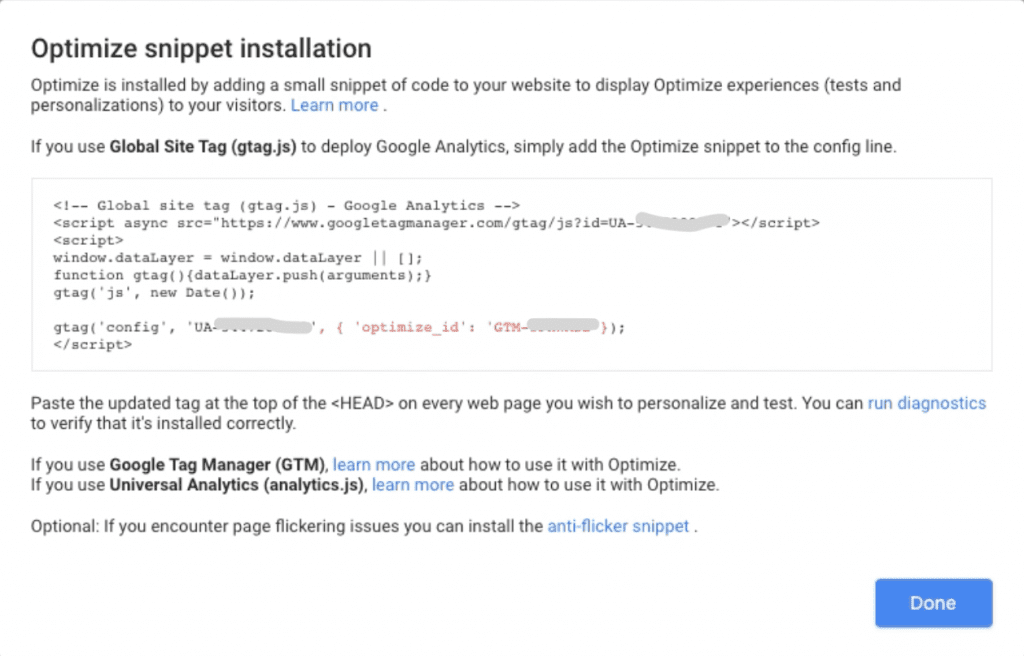Click the Learn more link about Optimize experiences

(334, 105)
